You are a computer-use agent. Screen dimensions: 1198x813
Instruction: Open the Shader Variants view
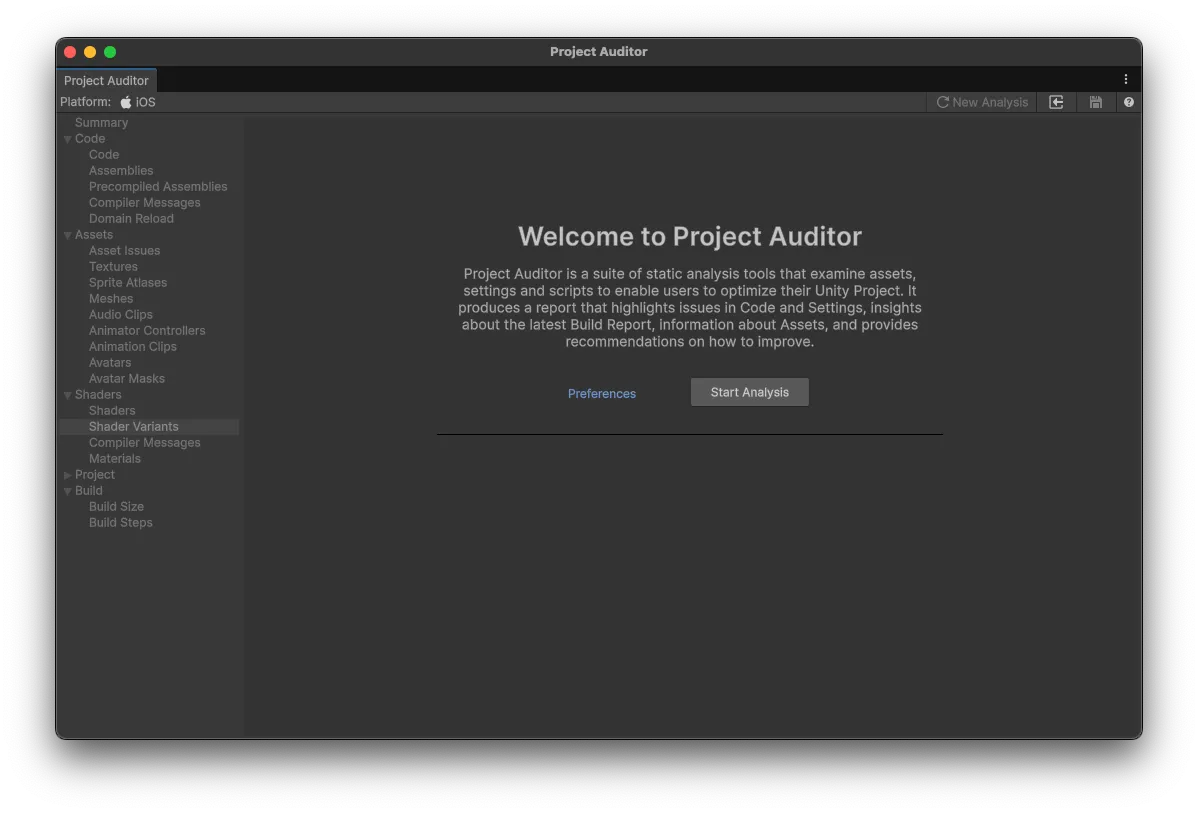tap(133, 427)
